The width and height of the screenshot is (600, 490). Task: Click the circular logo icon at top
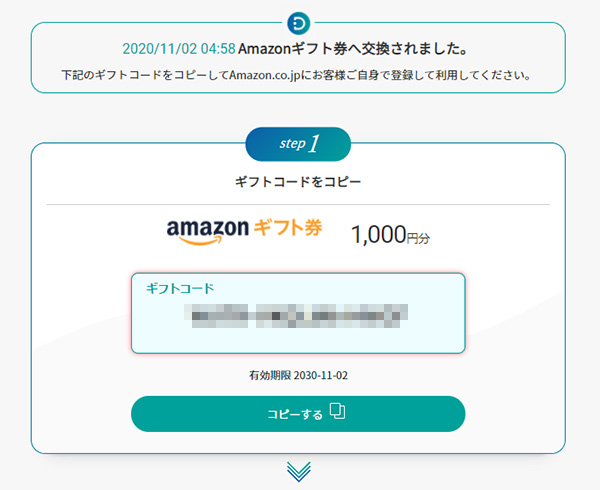pos(298,23)
